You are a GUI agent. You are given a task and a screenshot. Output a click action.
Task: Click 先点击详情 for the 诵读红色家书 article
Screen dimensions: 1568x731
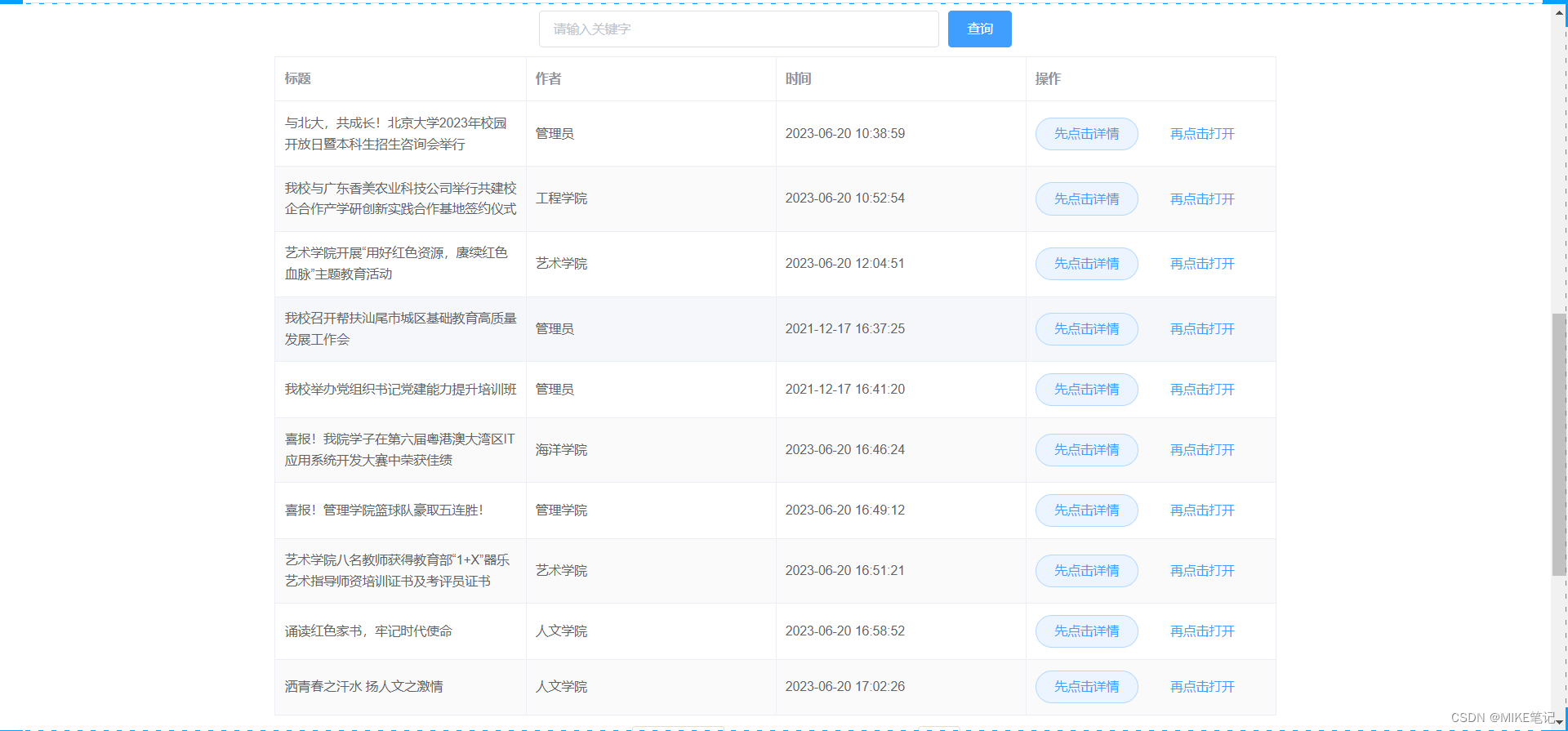click(x=1086, y=631)
